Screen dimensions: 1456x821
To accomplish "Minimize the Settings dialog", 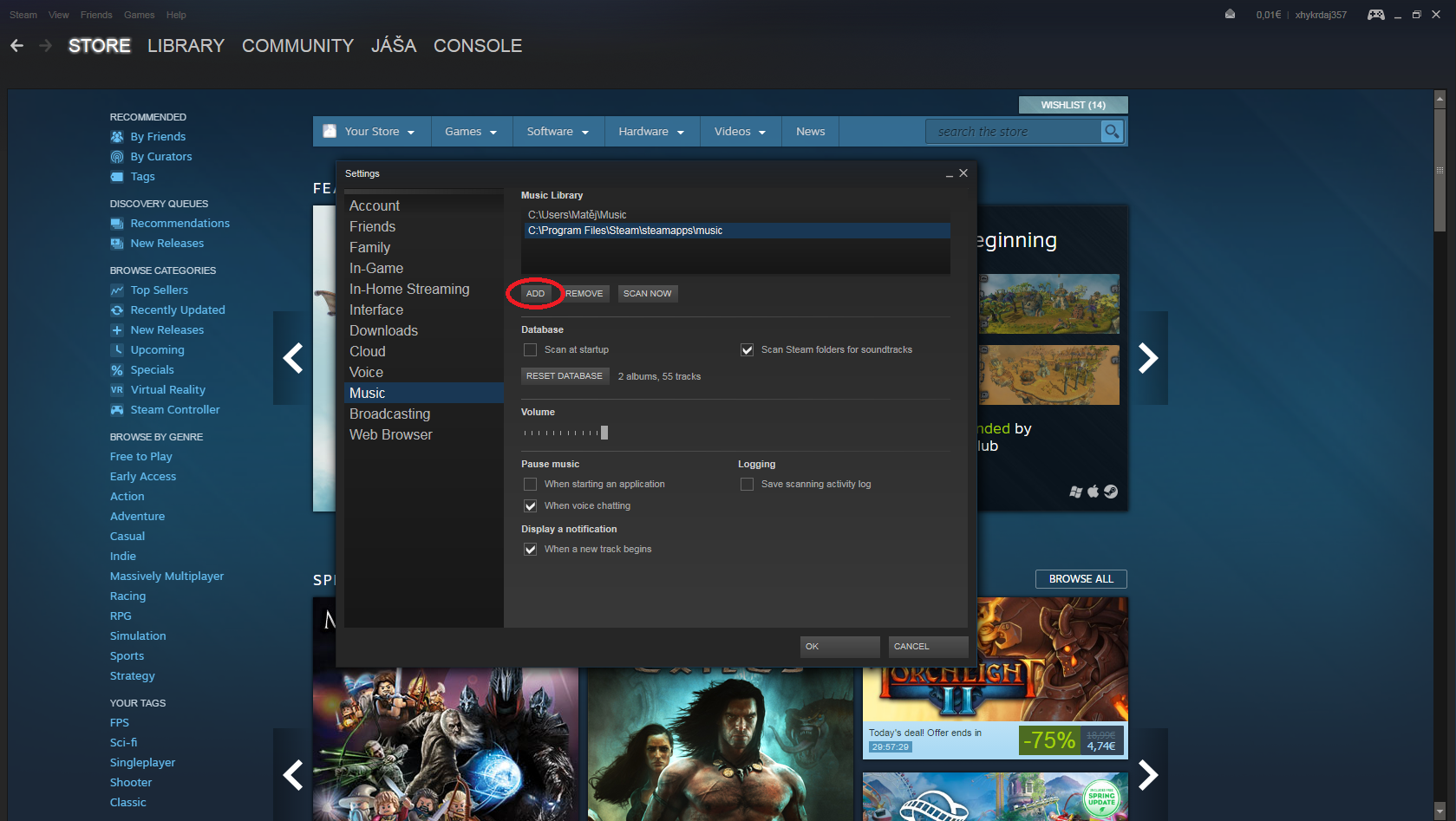I will point(949,174).
